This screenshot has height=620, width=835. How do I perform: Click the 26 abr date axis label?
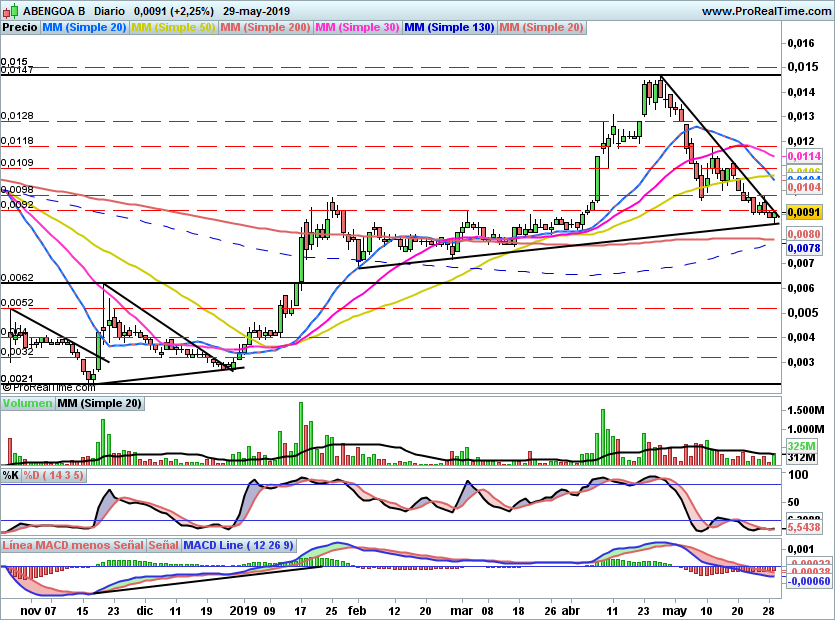(562, 611)
